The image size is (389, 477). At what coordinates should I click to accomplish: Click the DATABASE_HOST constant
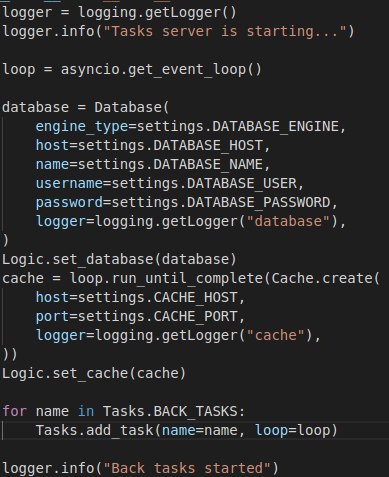pos(208,146)
